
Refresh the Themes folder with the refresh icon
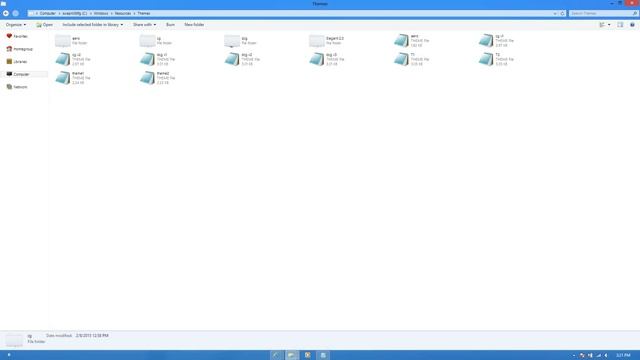562,13
